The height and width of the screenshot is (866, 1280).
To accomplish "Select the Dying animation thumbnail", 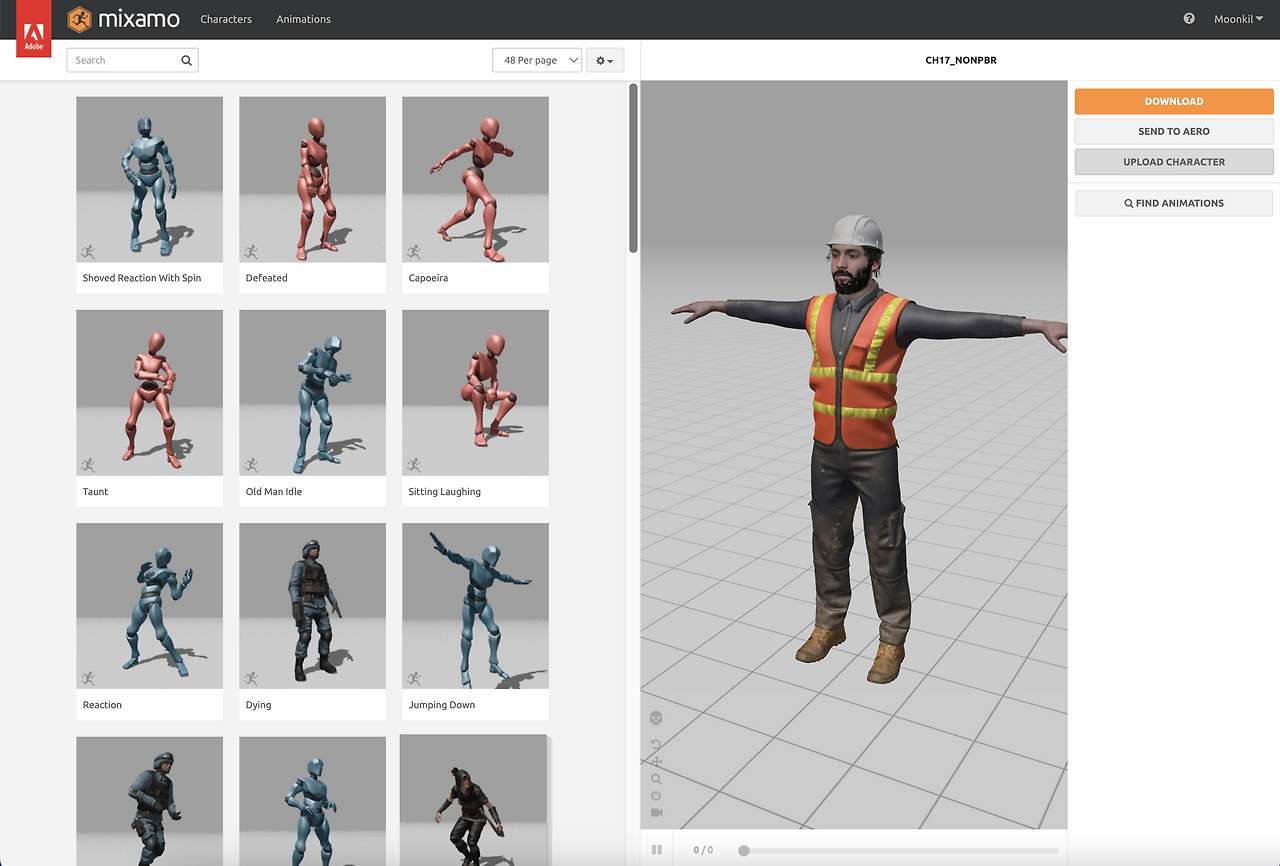I will (x=313, y=606).
